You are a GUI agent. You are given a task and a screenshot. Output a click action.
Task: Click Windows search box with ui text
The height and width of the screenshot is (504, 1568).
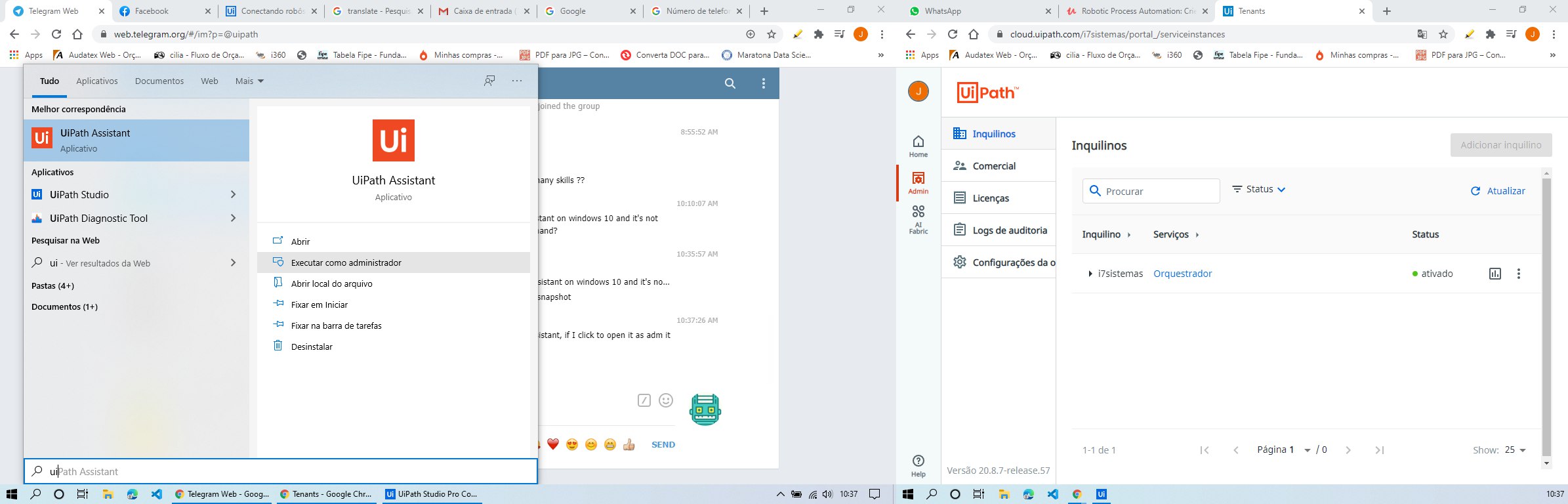[x=281, y=471]
